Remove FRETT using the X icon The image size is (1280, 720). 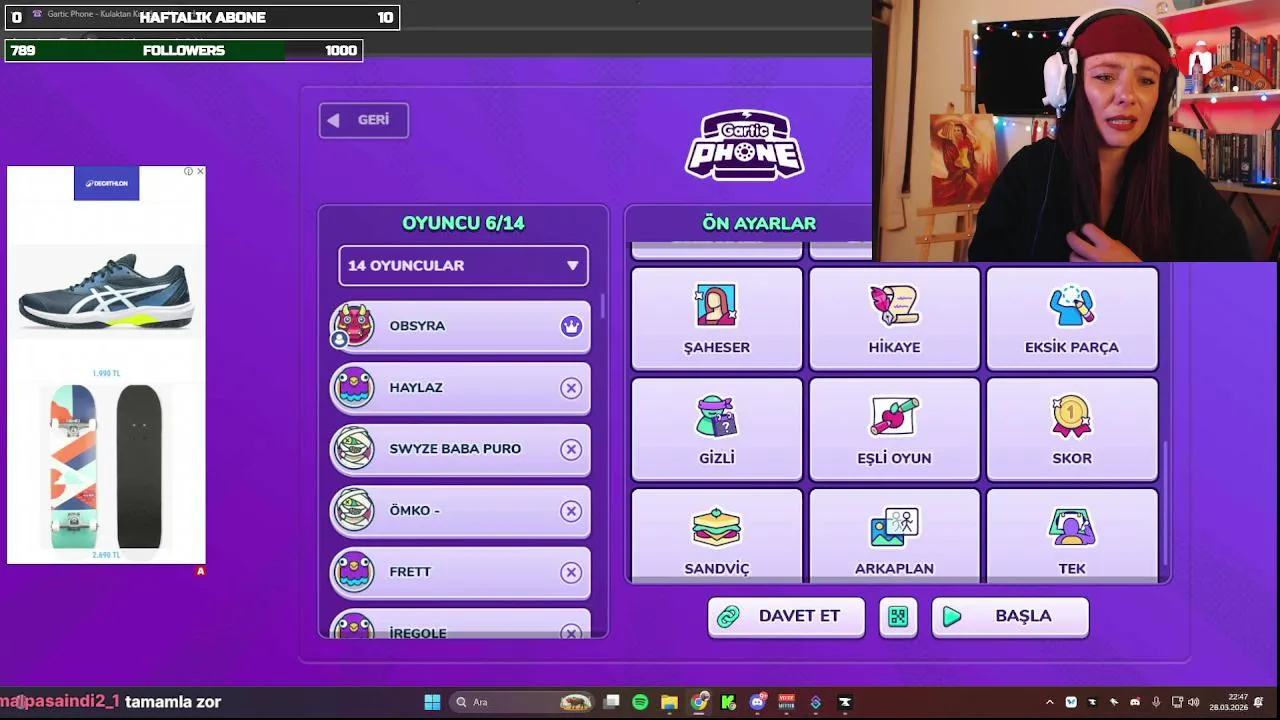(571, 572)
